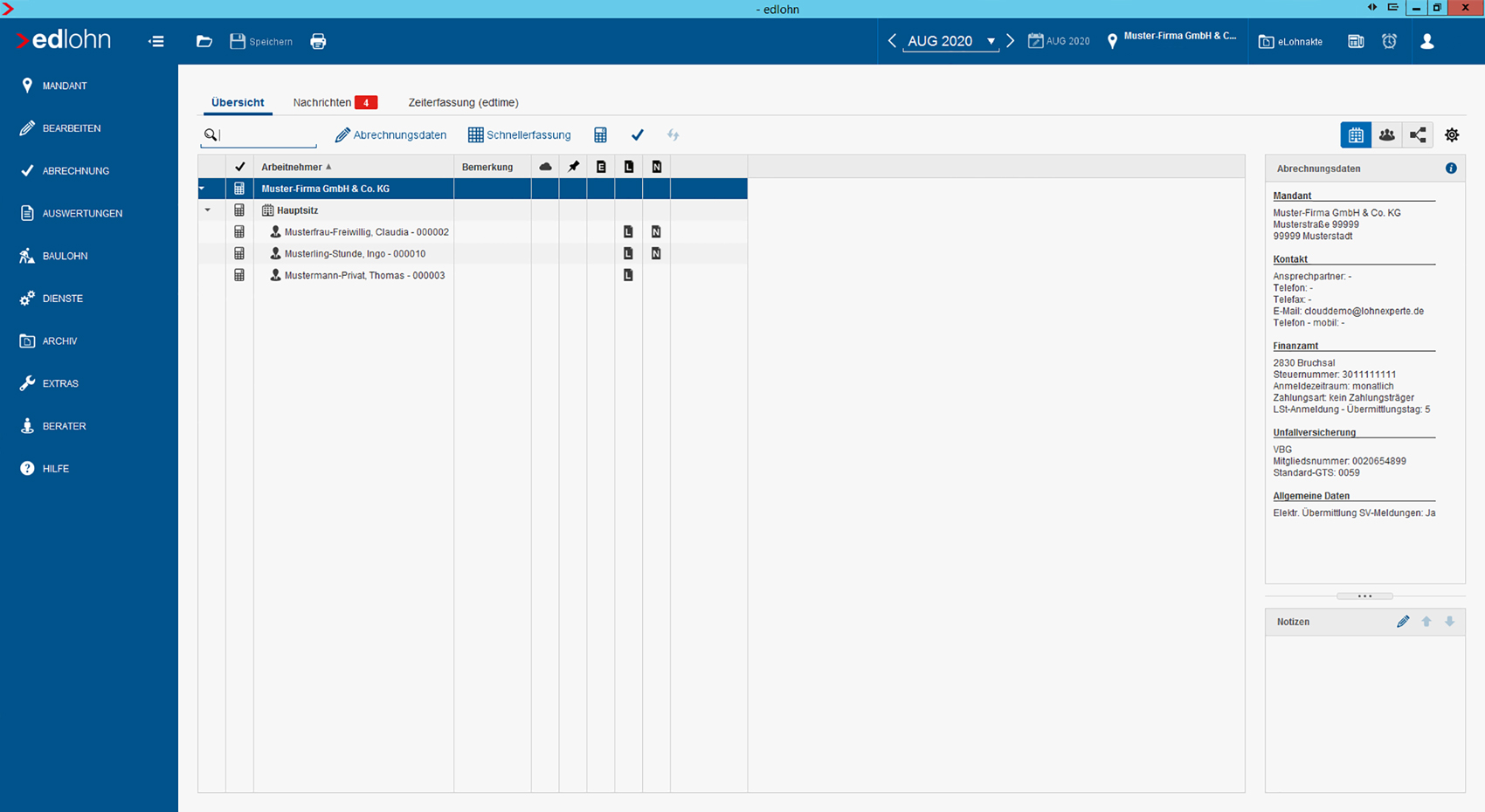Viewport: 1485px width, 812px height.
Task: Go to the previous month with the left arrow
Action: [x=892, y=41]
